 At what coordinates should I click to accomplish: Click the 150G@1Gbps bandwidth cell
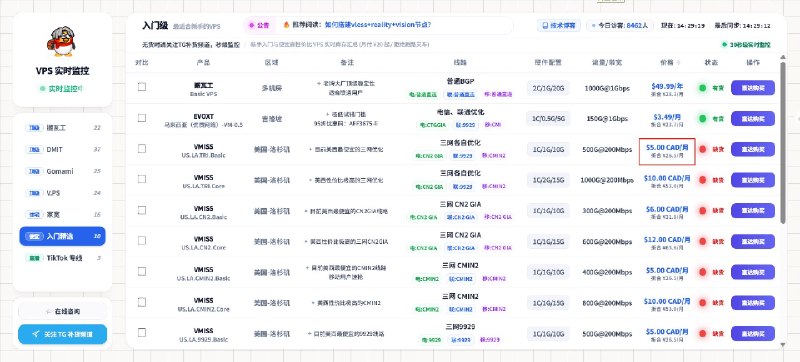click(x=606, y=119)
